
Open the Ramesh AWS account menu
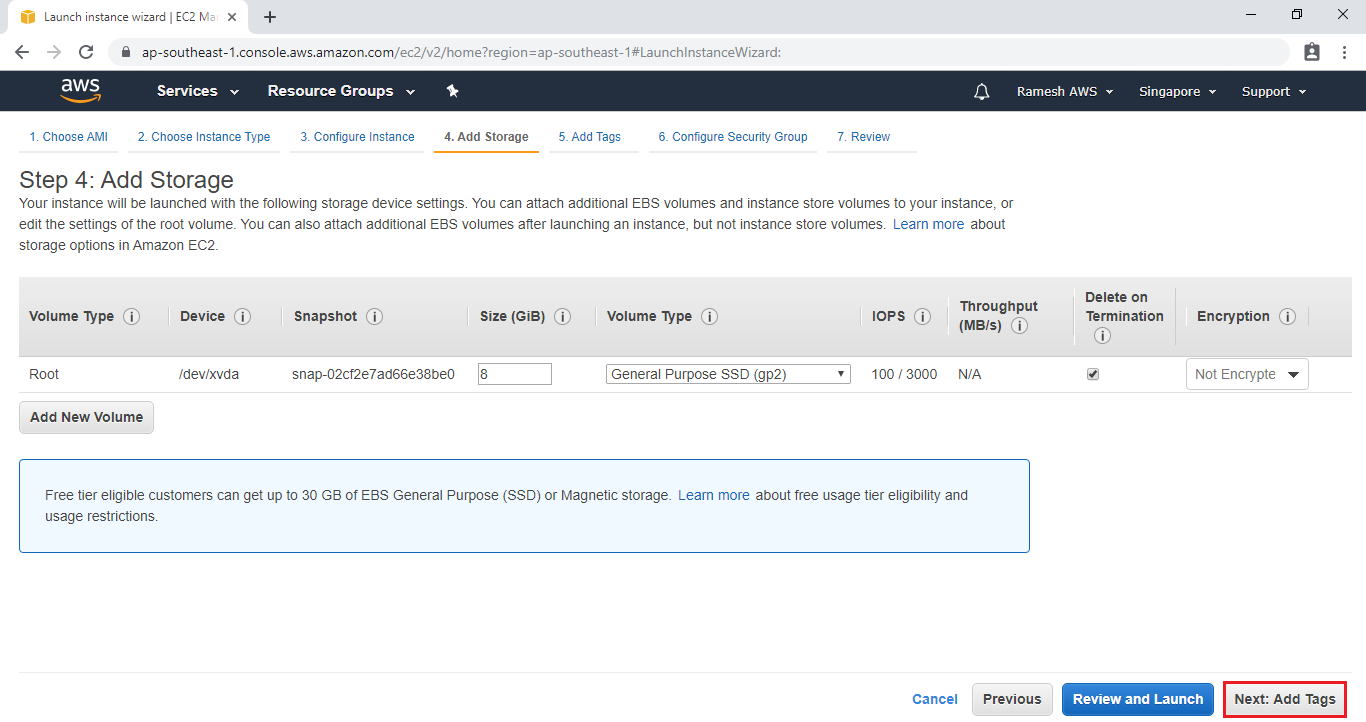click(1065, 91)
